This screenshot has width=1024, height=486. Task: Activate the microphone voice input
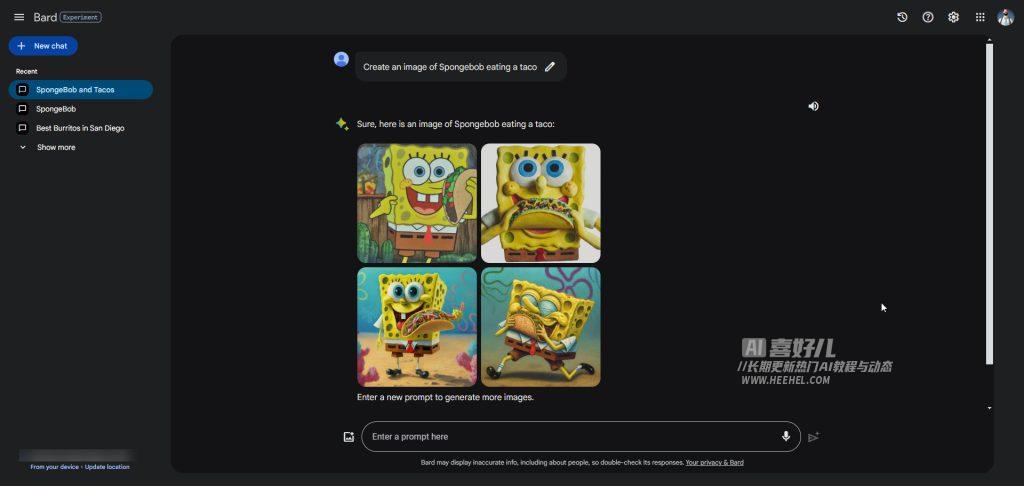point(786,436)
